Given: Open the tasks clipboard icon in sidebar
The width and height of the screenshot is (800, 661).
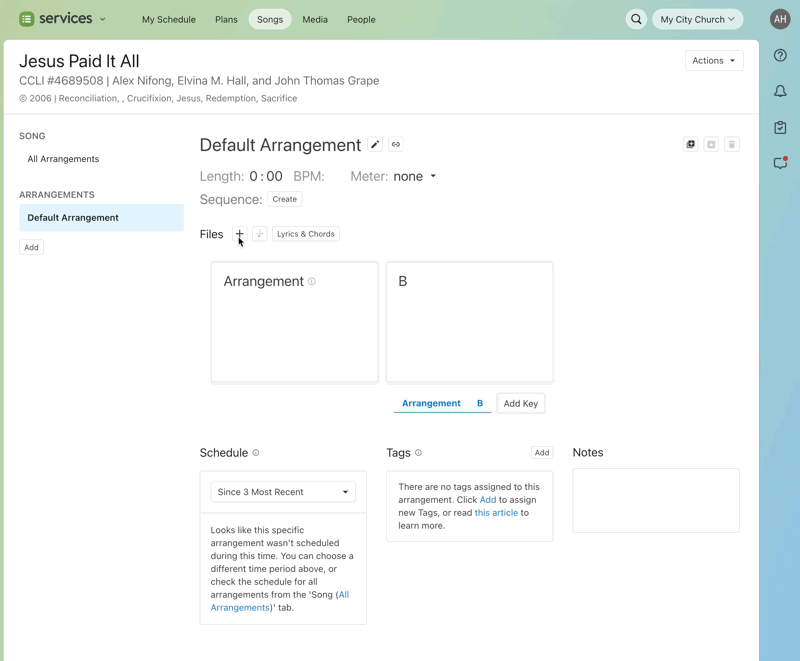Looking at the screenshot, I should tap(780, 128).
